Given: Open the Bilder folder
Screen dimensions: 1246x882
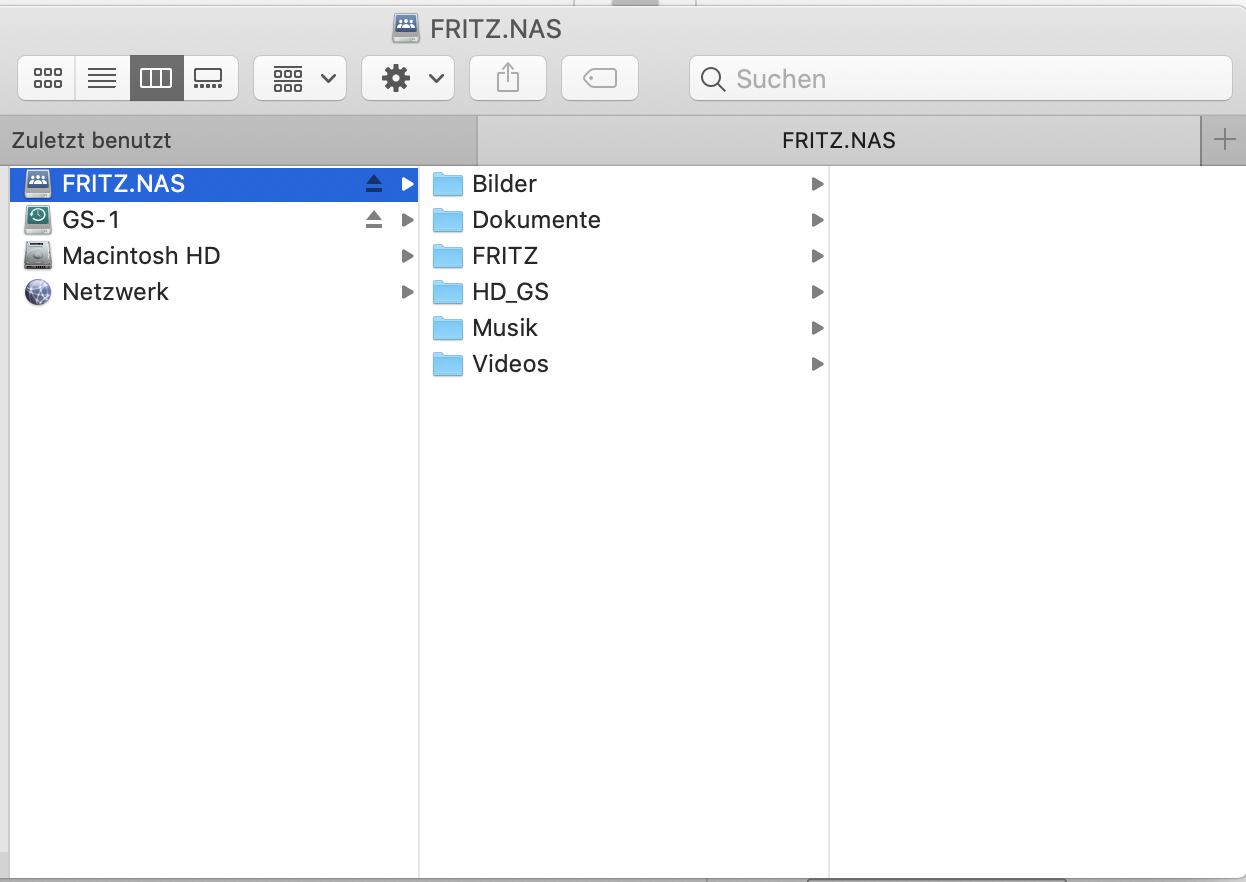Looking at the screenshot, I should [x=504, y=184].
